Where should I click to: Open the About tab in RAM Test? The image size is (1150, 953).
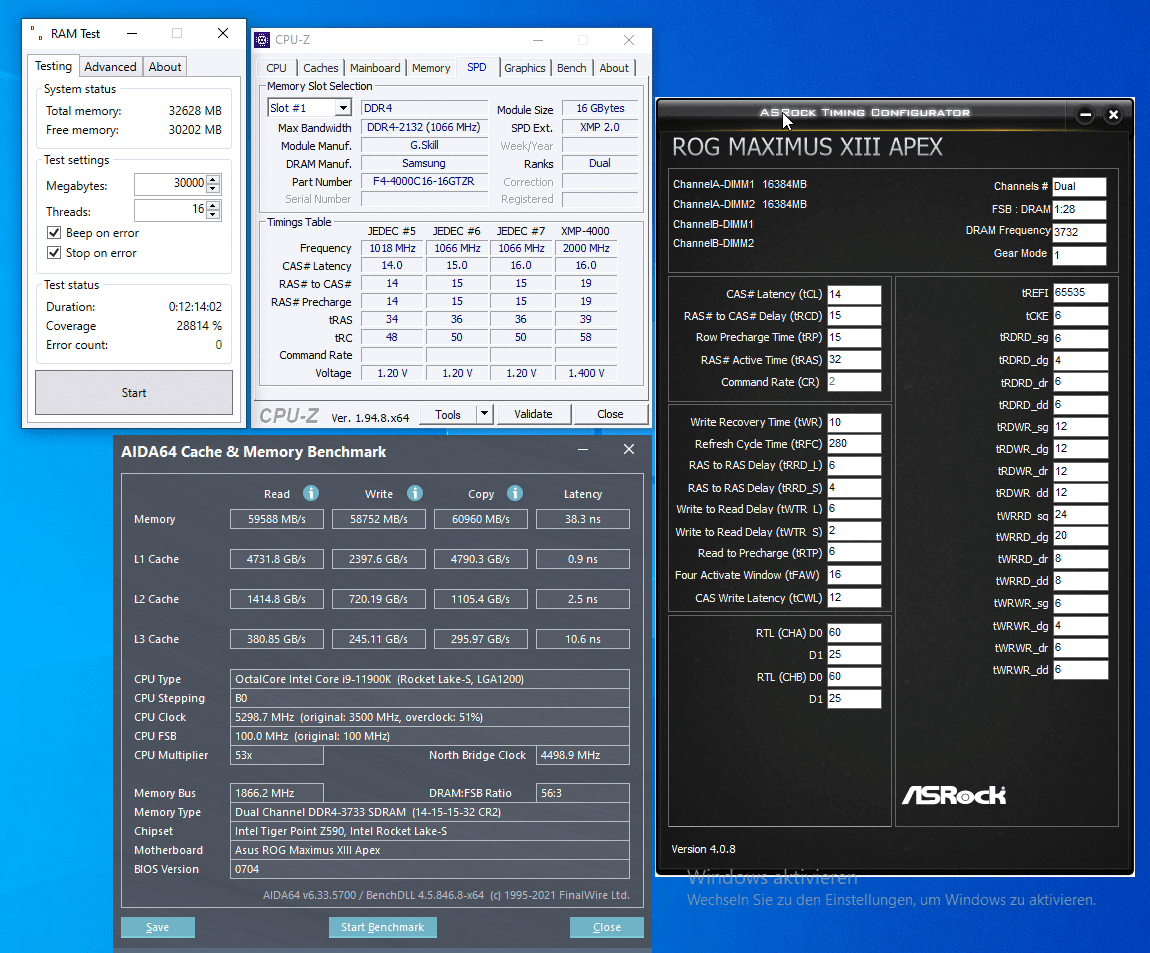[164, 67]
